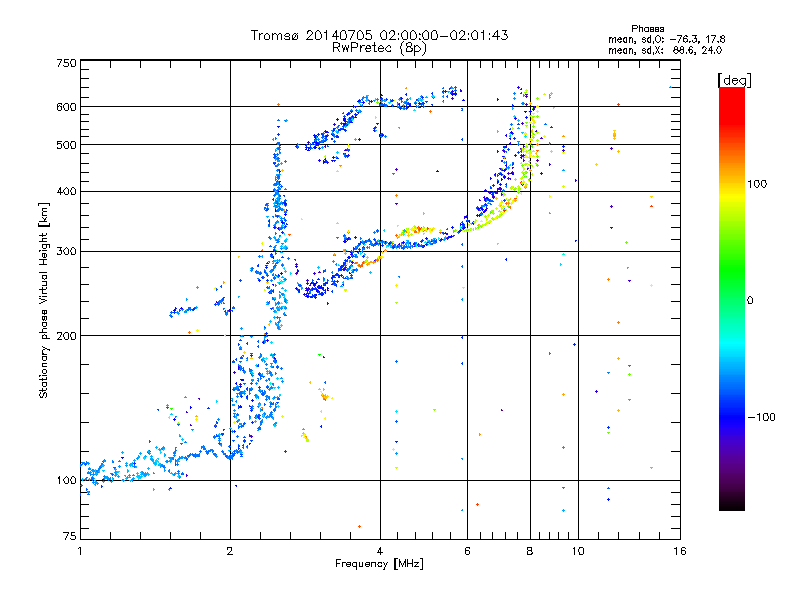
Task: Click the 'Phases' header label
Action: (647, 29)
